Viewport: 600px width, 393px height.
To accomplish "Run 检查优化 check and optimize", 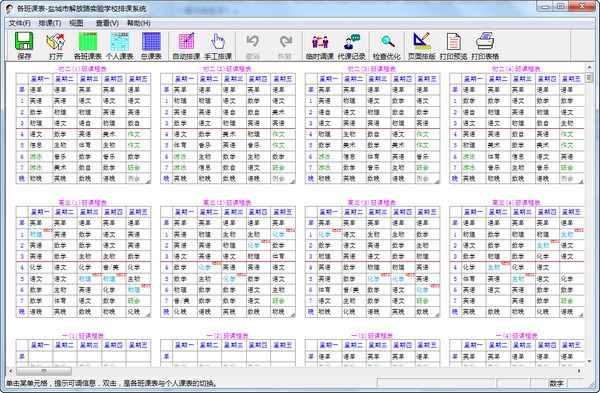I will click(x=387, y=46).
